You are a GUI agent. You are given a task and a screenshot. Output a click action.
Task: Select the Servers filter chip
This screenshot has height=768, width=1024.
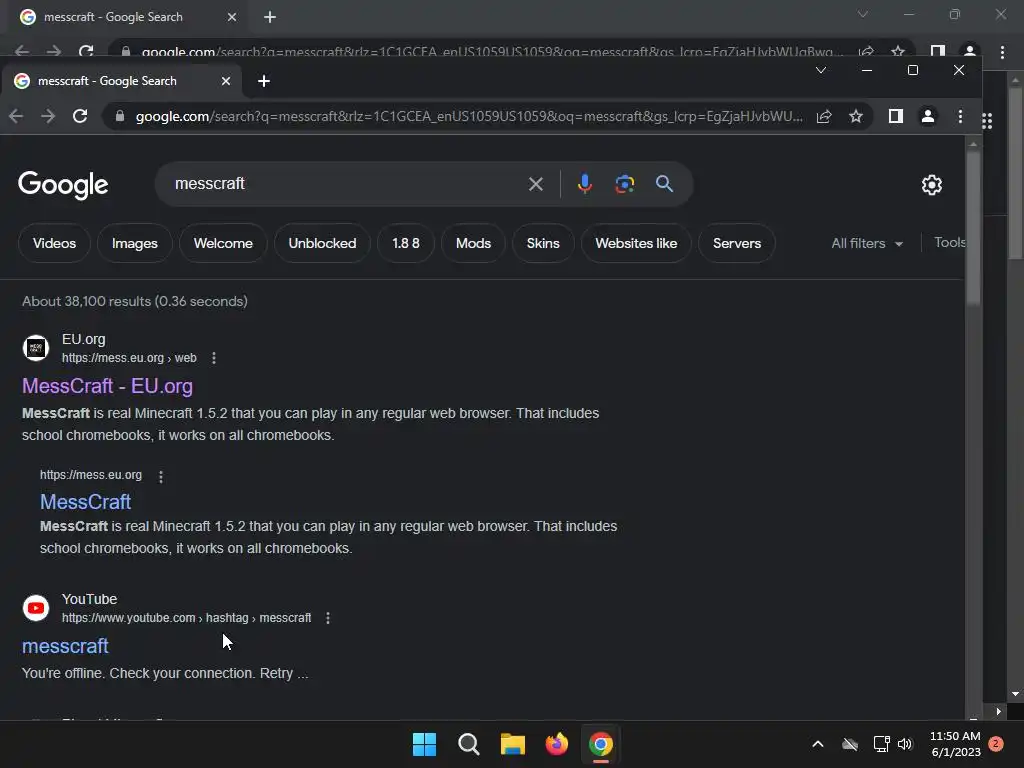tap(737, 243)
